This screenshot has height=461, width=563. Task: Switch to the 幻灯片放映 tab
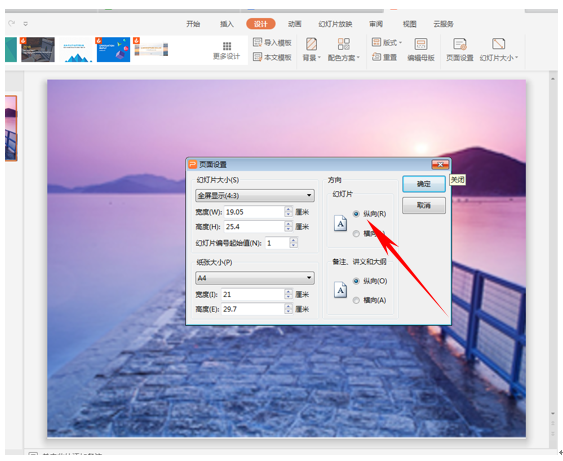coord(335,24)
